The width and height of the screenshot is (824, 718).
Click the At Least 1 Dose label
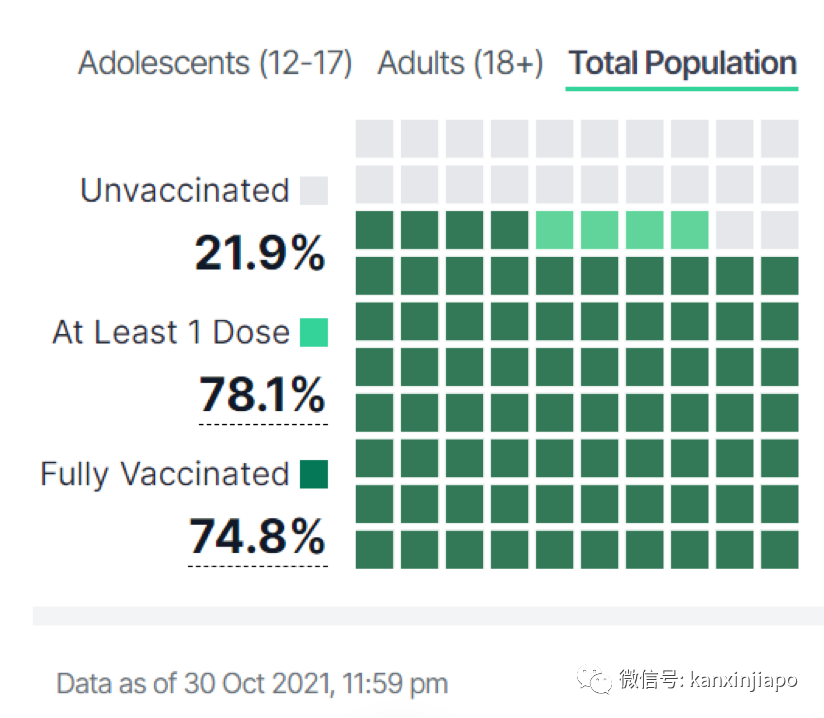pyautogui.click(x=170, y=332)
